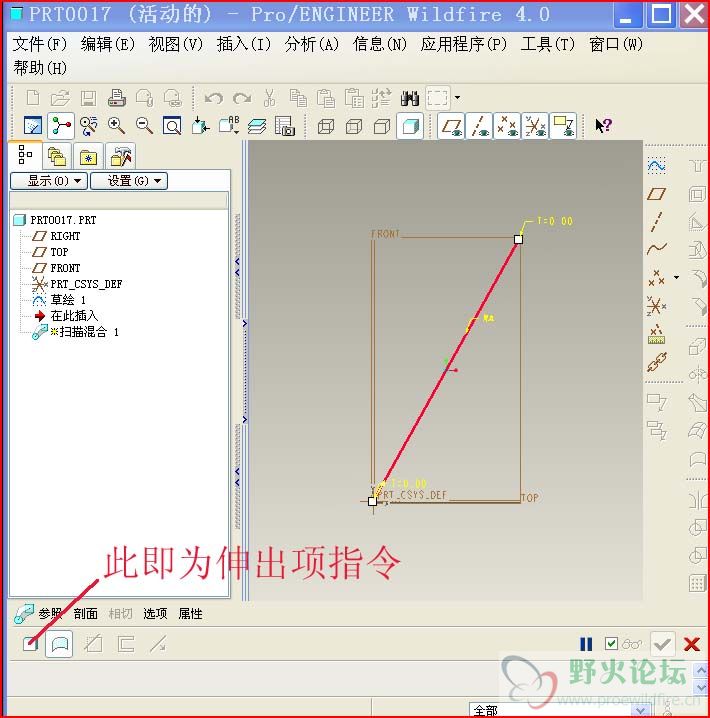Select the Datum Axis tool in right toolbar
Screen dimensions: 710x718
(656, 222)
